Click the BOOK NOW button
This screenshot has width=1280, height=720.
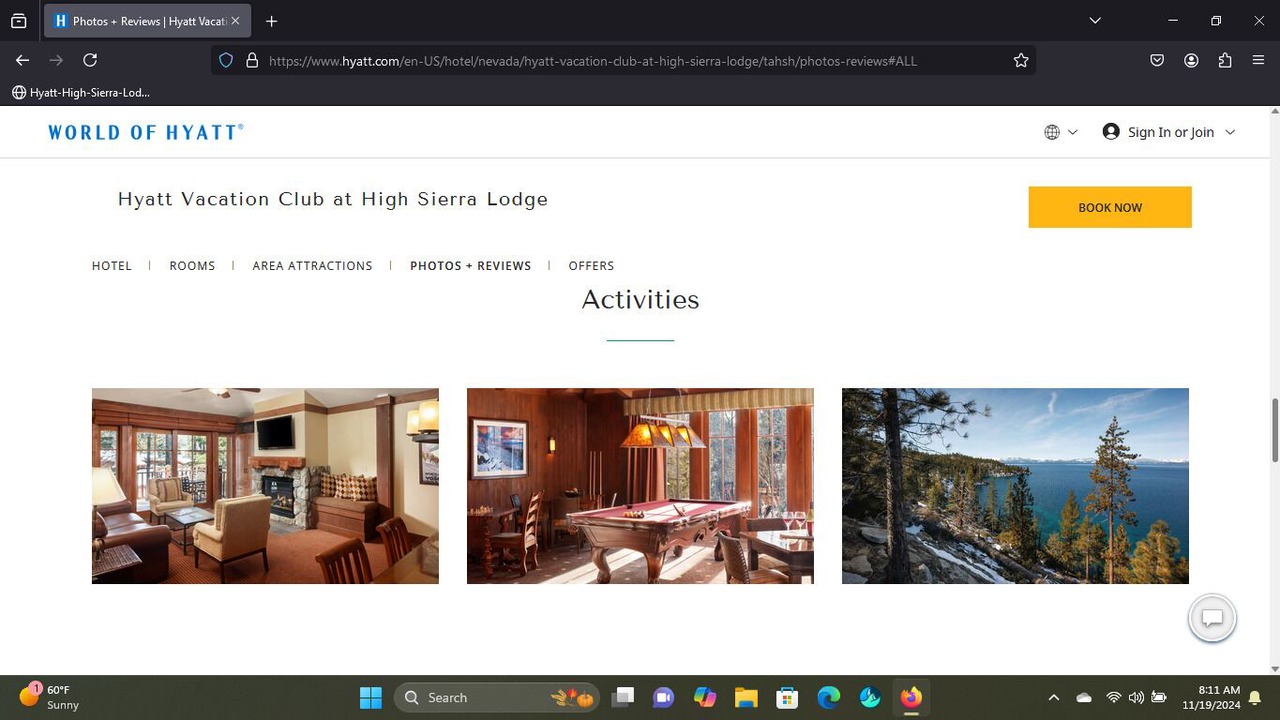pos(1110,207)
